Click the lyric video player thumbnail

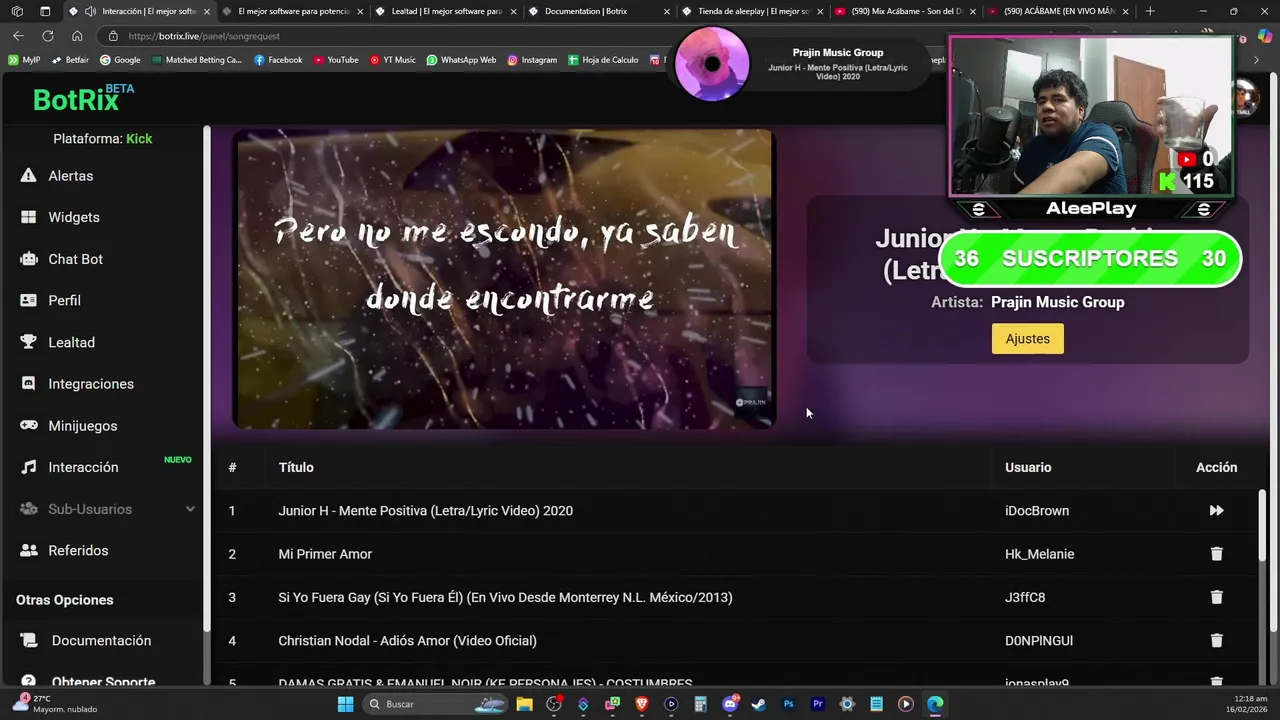[504, 279]
